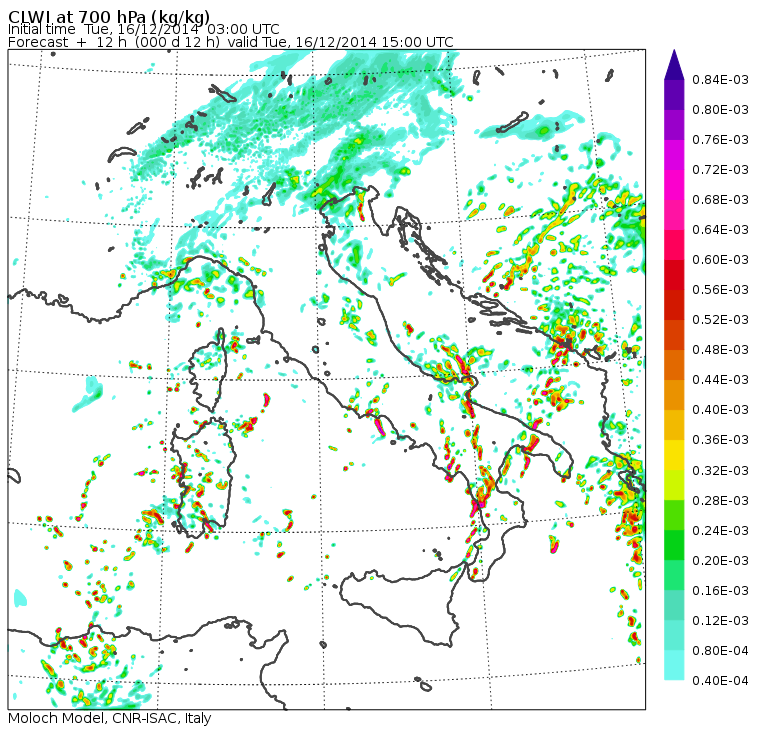Click the 0.68E-03 legend label
This screenshot has height=731, width=760.
click(x=720, y=200)
